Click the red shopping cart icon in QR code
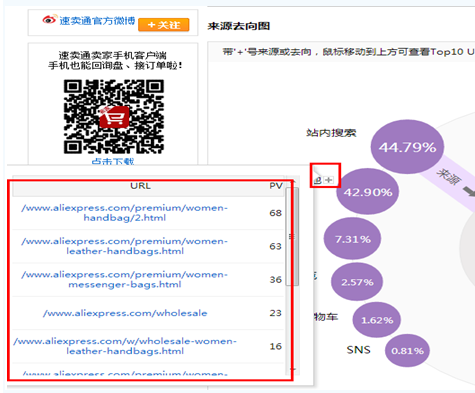475x393 pixels. point(114,117)
